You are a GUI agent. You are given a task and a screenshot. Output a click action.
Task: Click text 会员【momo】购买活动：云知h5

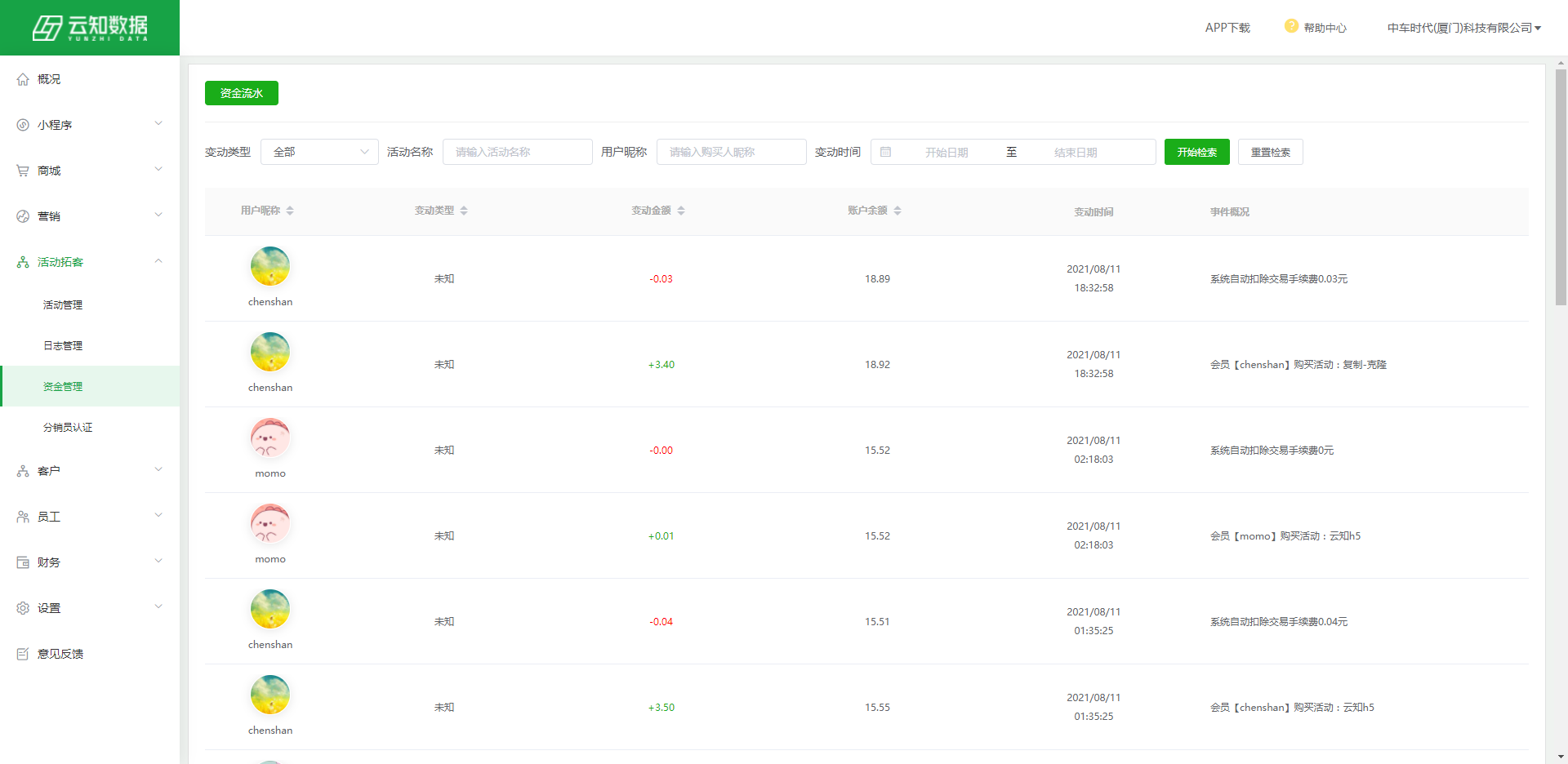pyautogui.click(x=1285, y=536)
